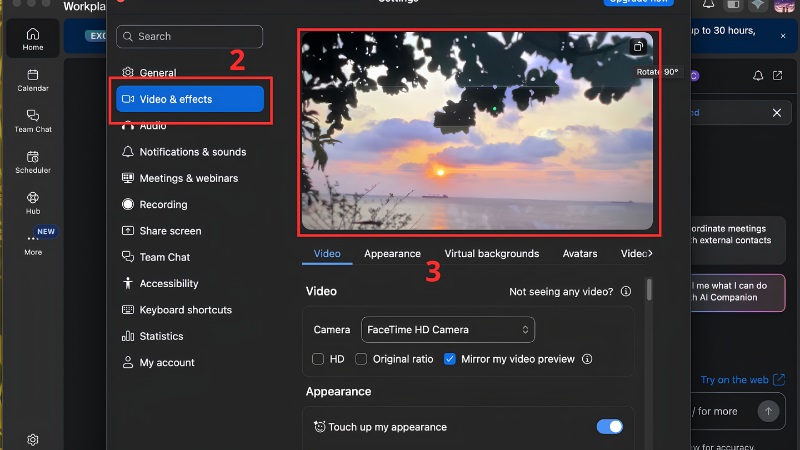The height and width of the screenshot is (450, 800).
Task: Click the coordinate meetings suggestion card
Action: (738, 240)
